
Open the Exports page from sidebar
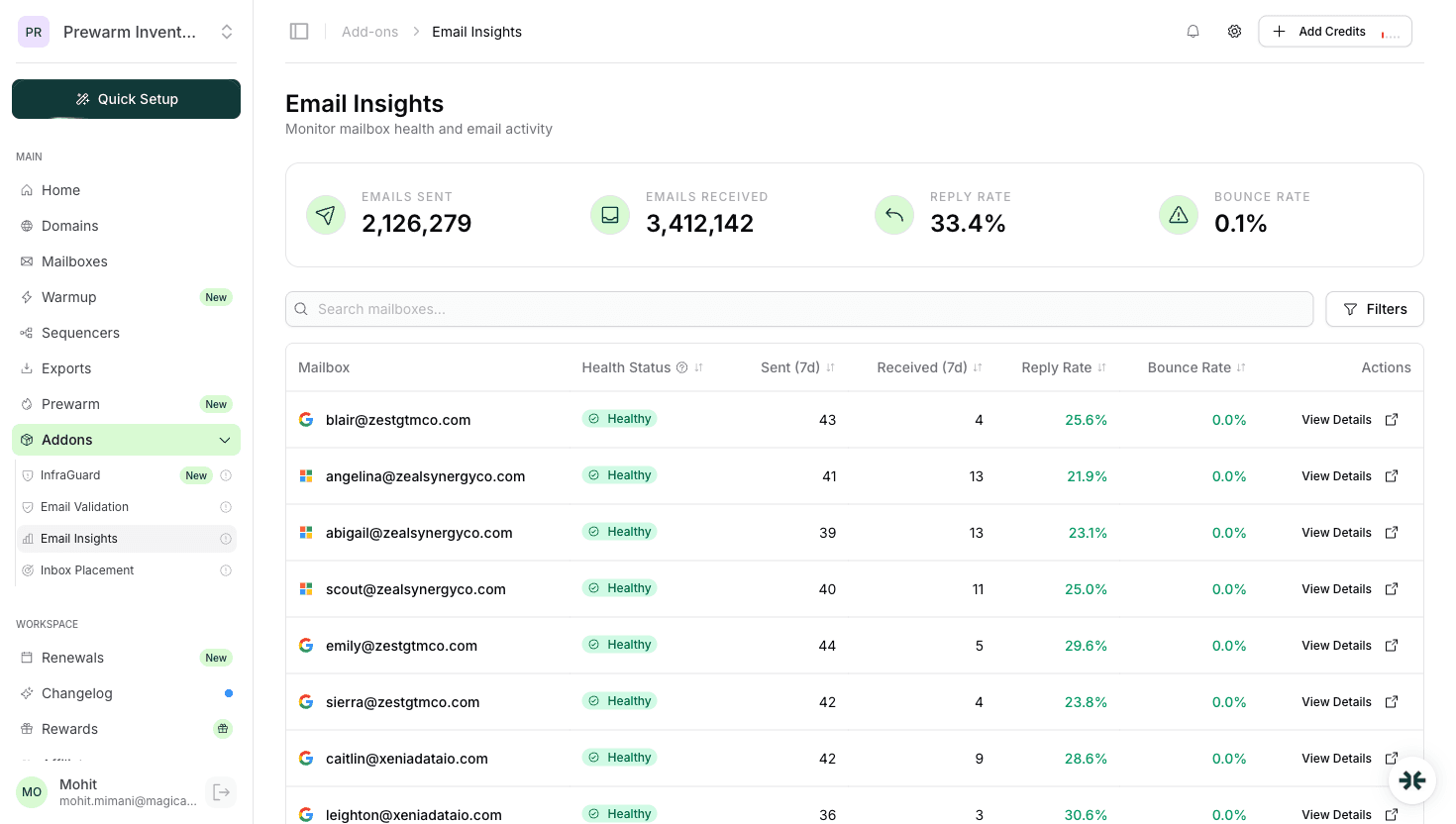pos(66,367)
